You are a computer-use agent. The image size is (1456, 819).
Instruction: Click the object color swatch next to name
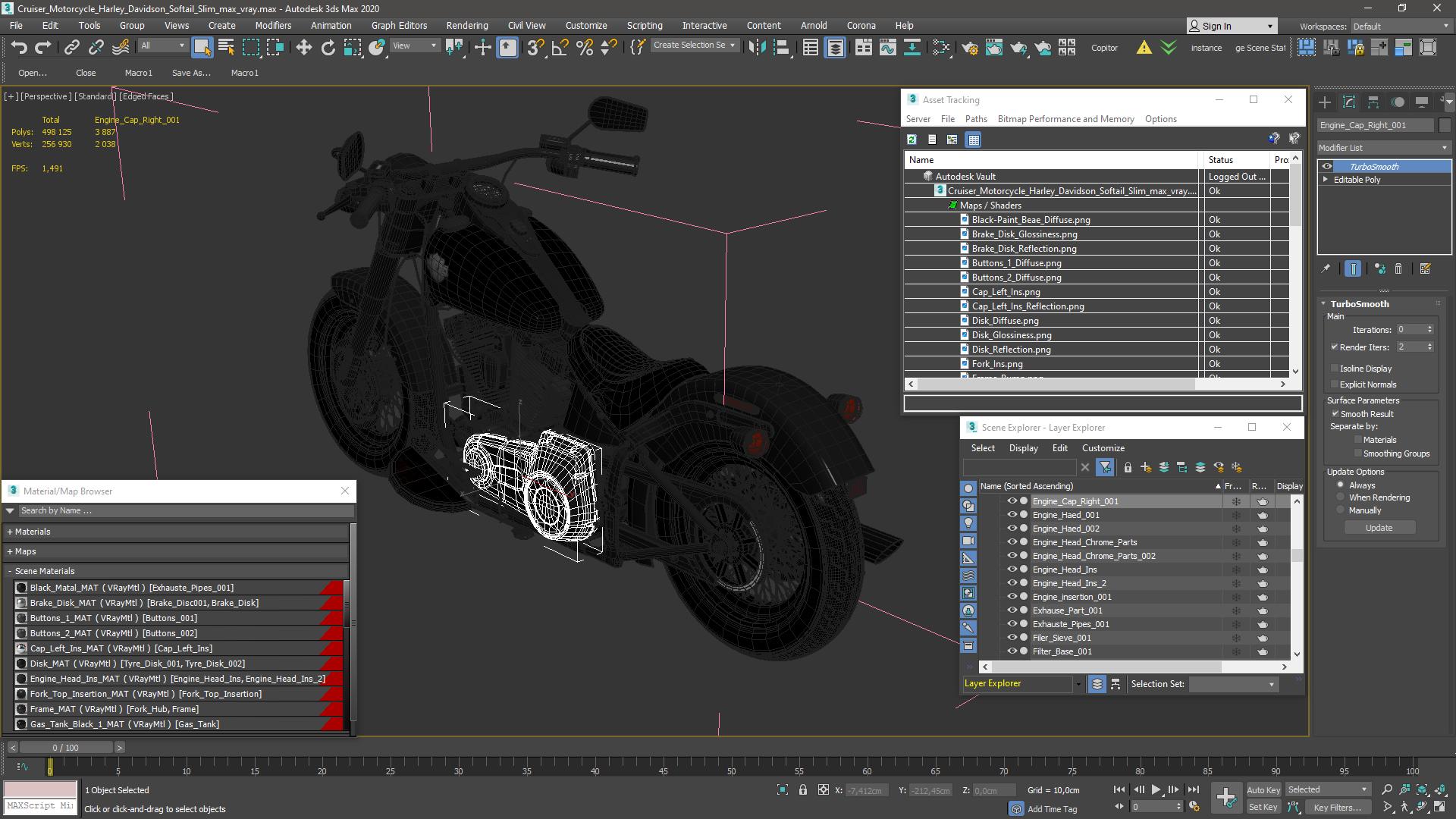(x=1445, y=125)
